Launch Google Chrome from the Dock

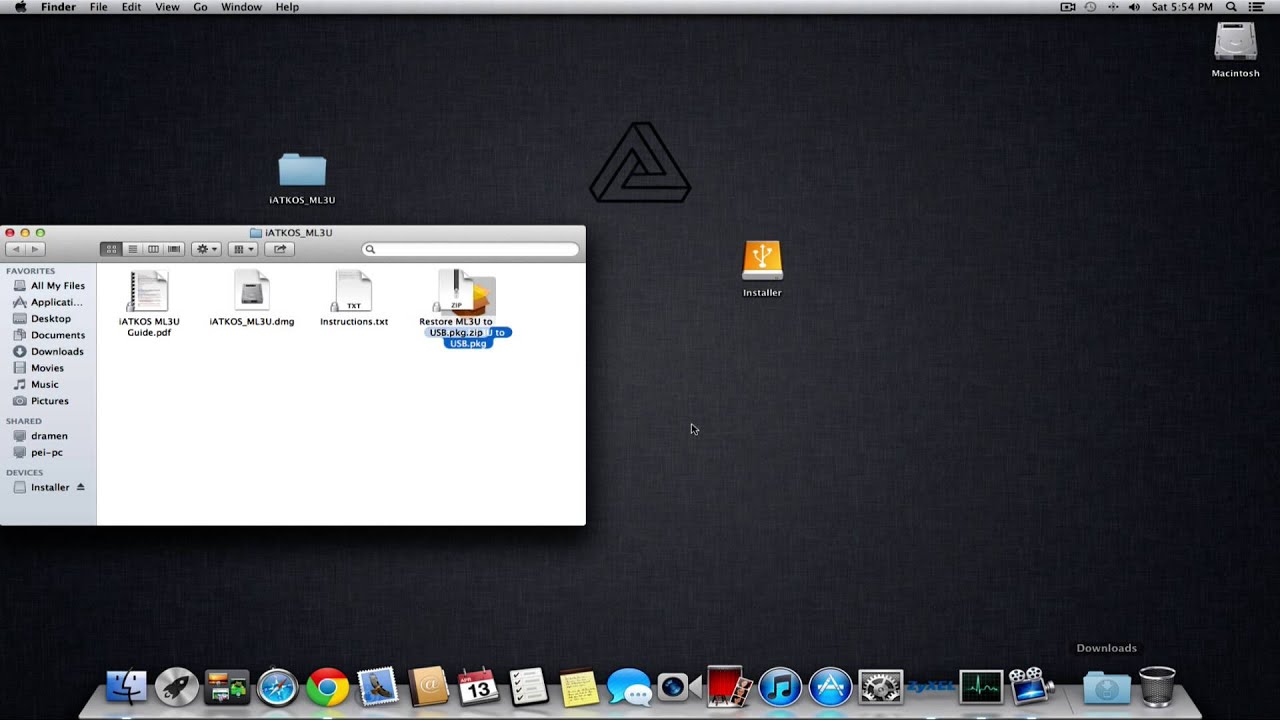click(327, 687)
